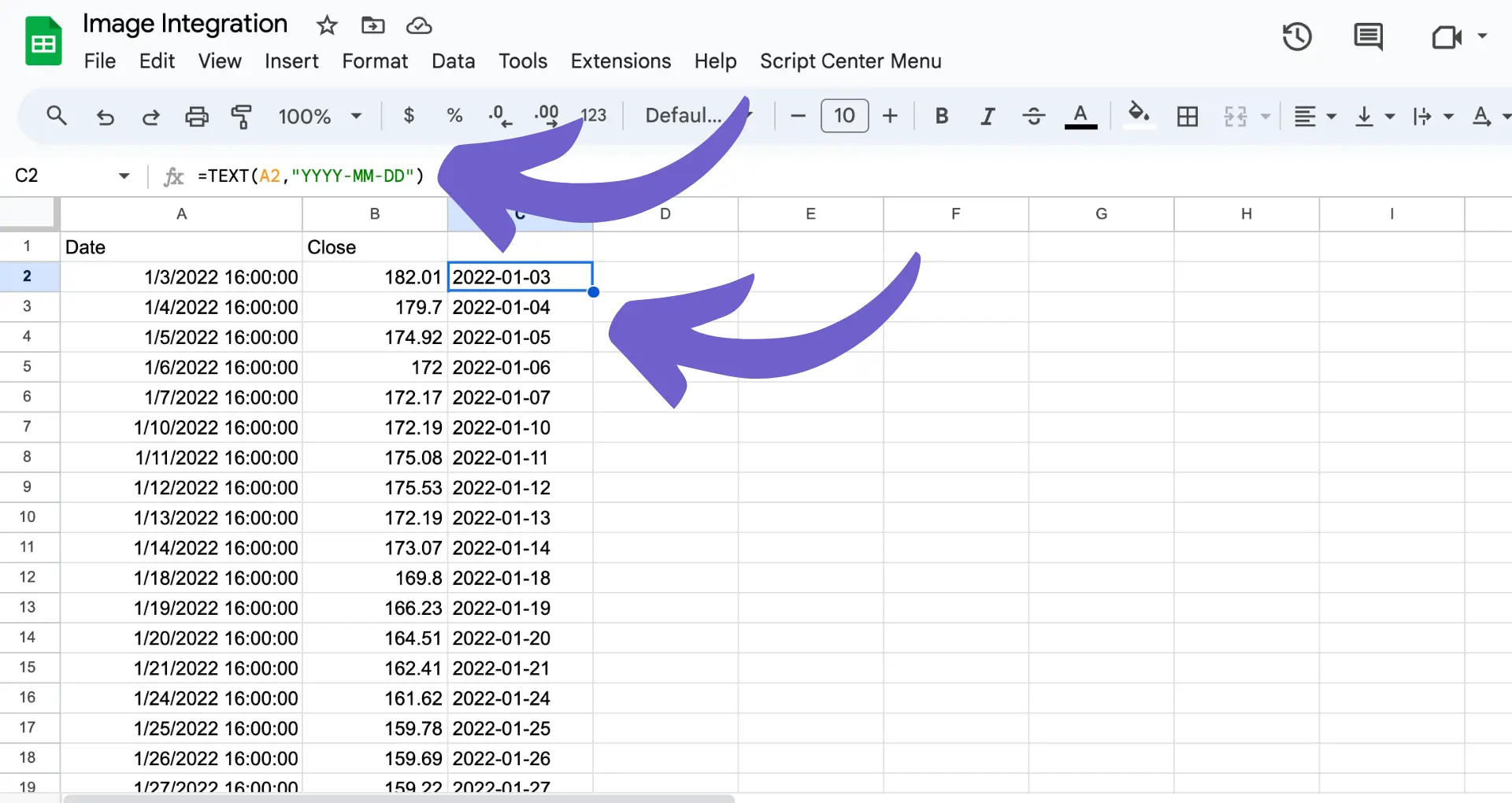Select column E header
The image size is (1512, 803).
point(810,214)
